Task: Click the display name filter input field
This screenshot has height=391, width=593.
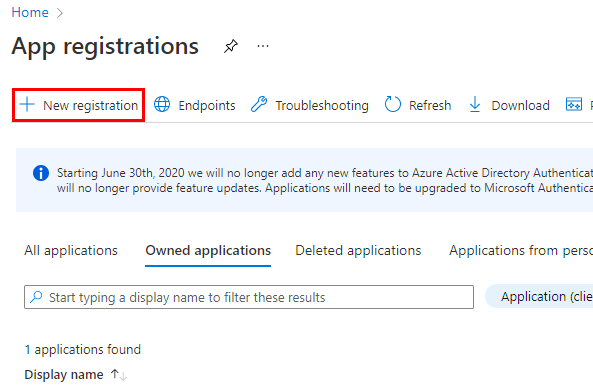Action: pyautogui.click(x=249, y=297)
